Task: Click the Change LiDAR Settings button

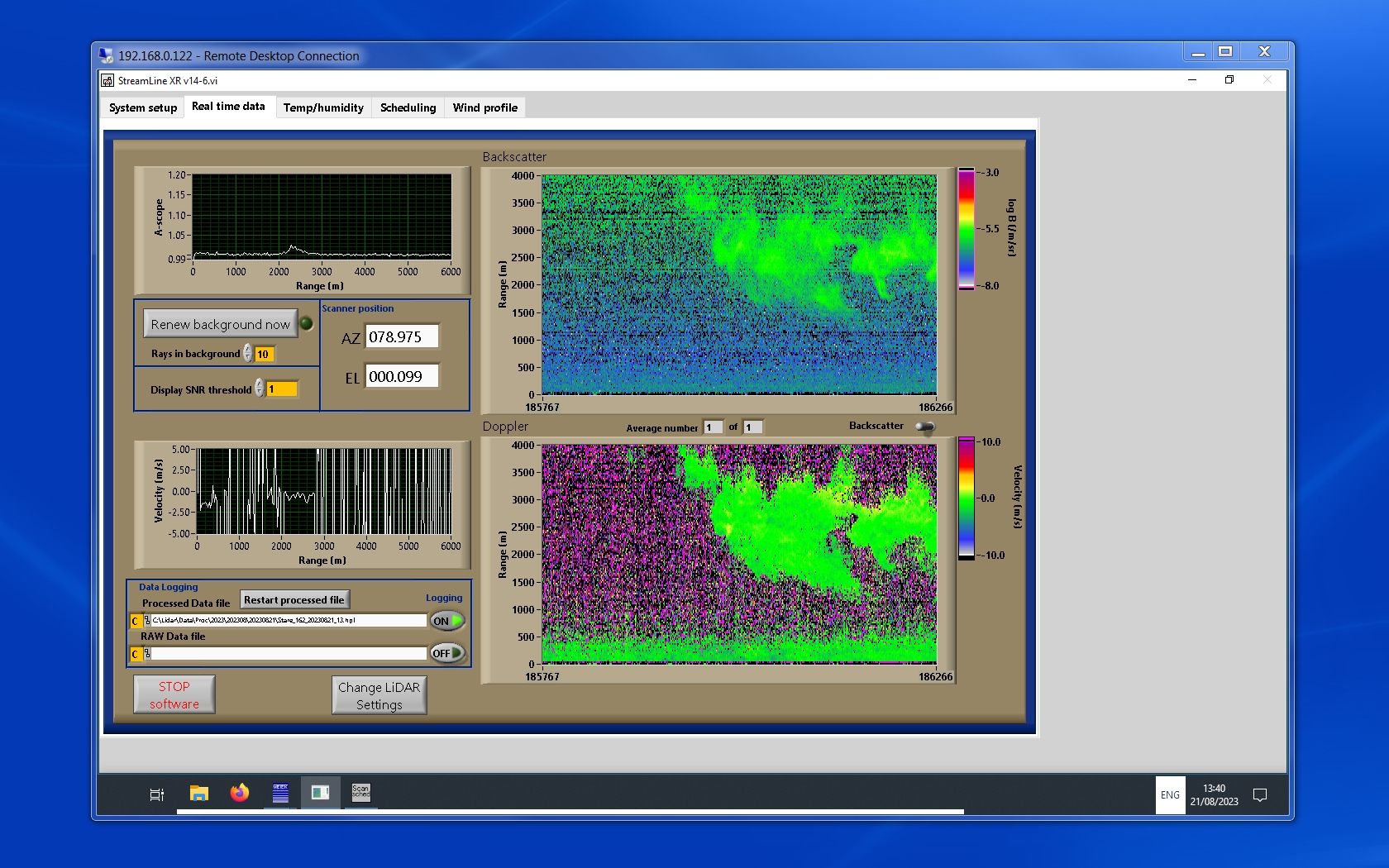Action: tap(379, 695)
